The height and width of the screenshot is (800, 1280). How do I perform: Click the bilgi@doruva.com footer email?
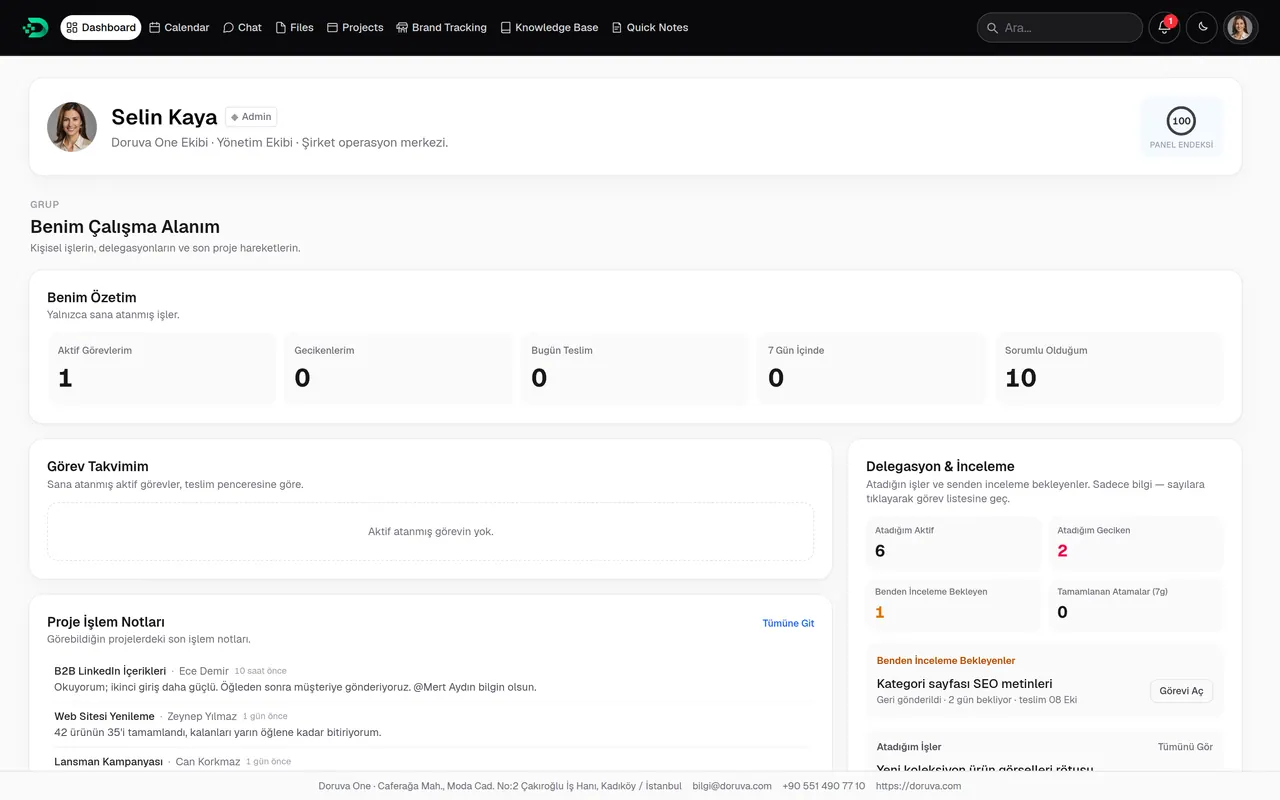click(x=732, y=786)
